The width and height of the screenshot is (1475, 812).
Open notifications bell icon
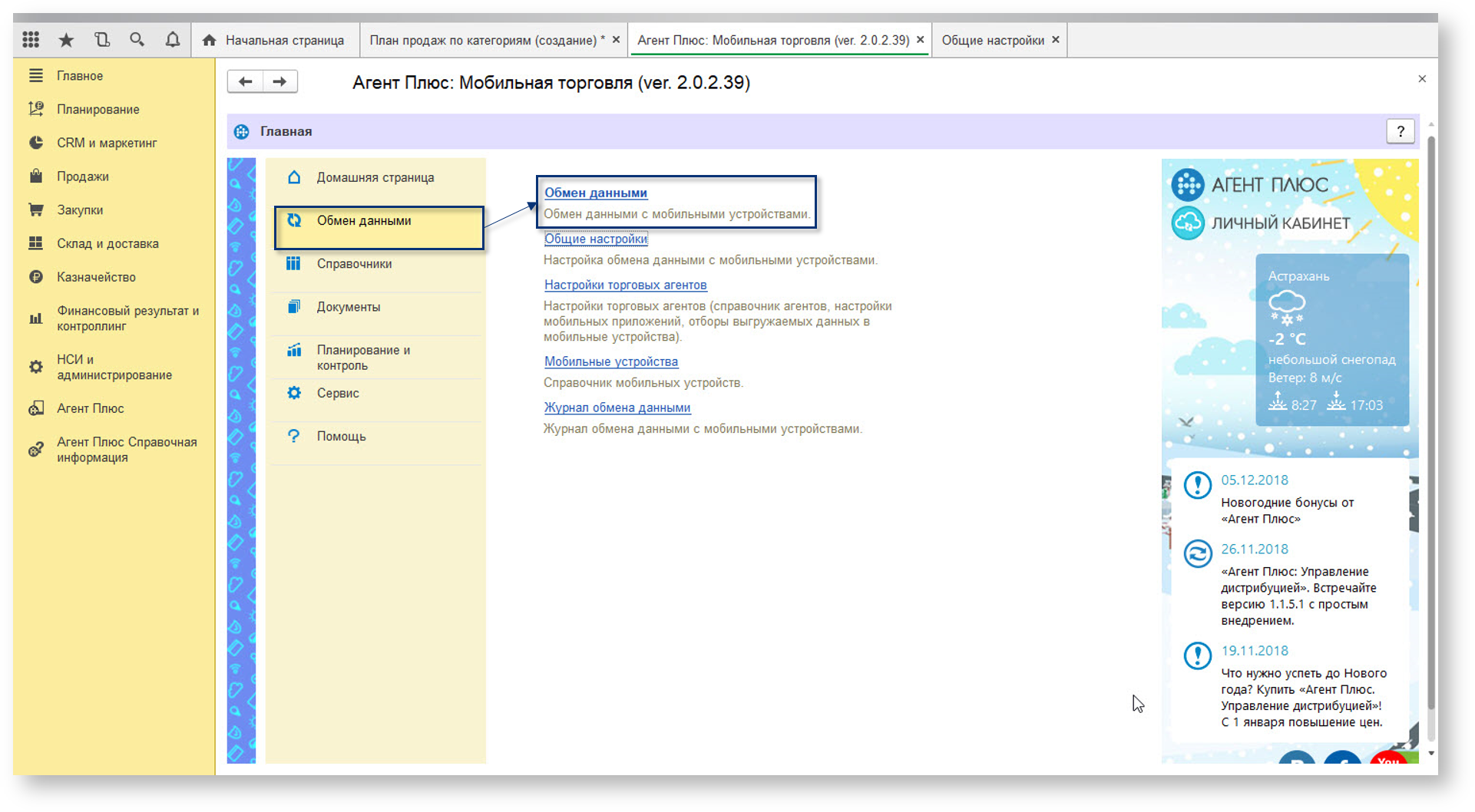pyautogui.click(x=173, y=39)
